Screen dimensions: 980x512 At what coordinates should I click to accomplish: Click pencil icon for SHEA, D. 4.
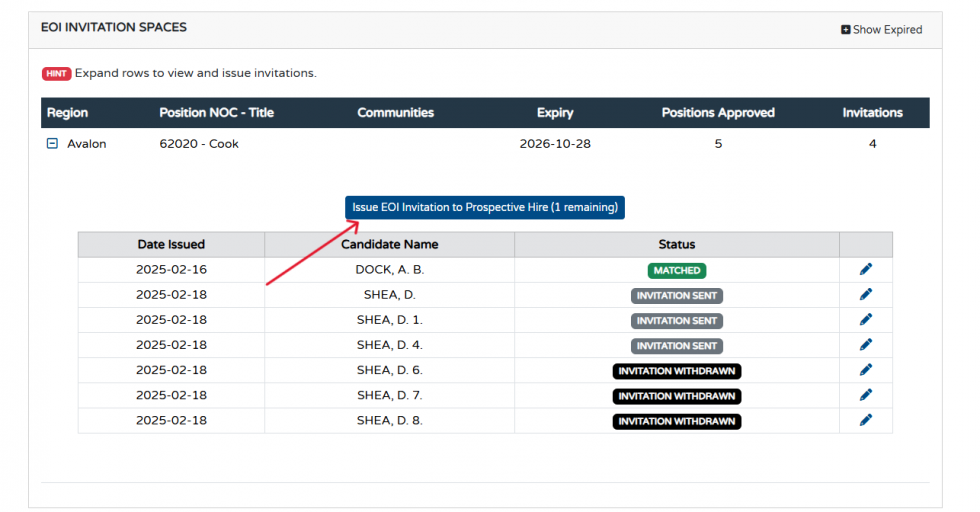(865, 344)
